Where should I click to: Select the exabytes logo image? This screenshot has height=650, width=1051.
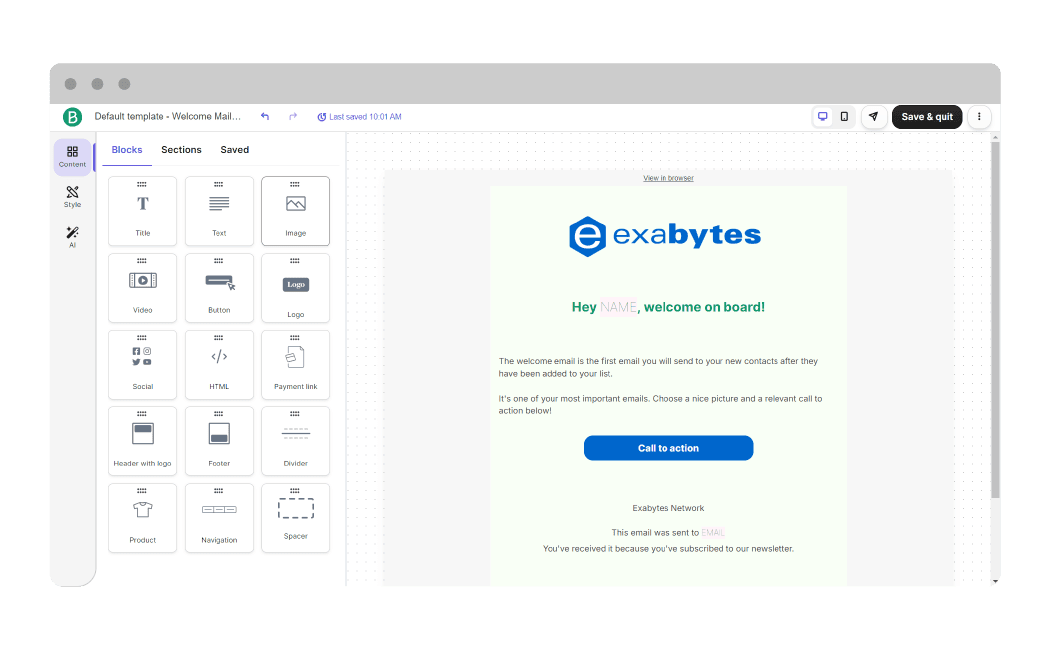(665, 236)
